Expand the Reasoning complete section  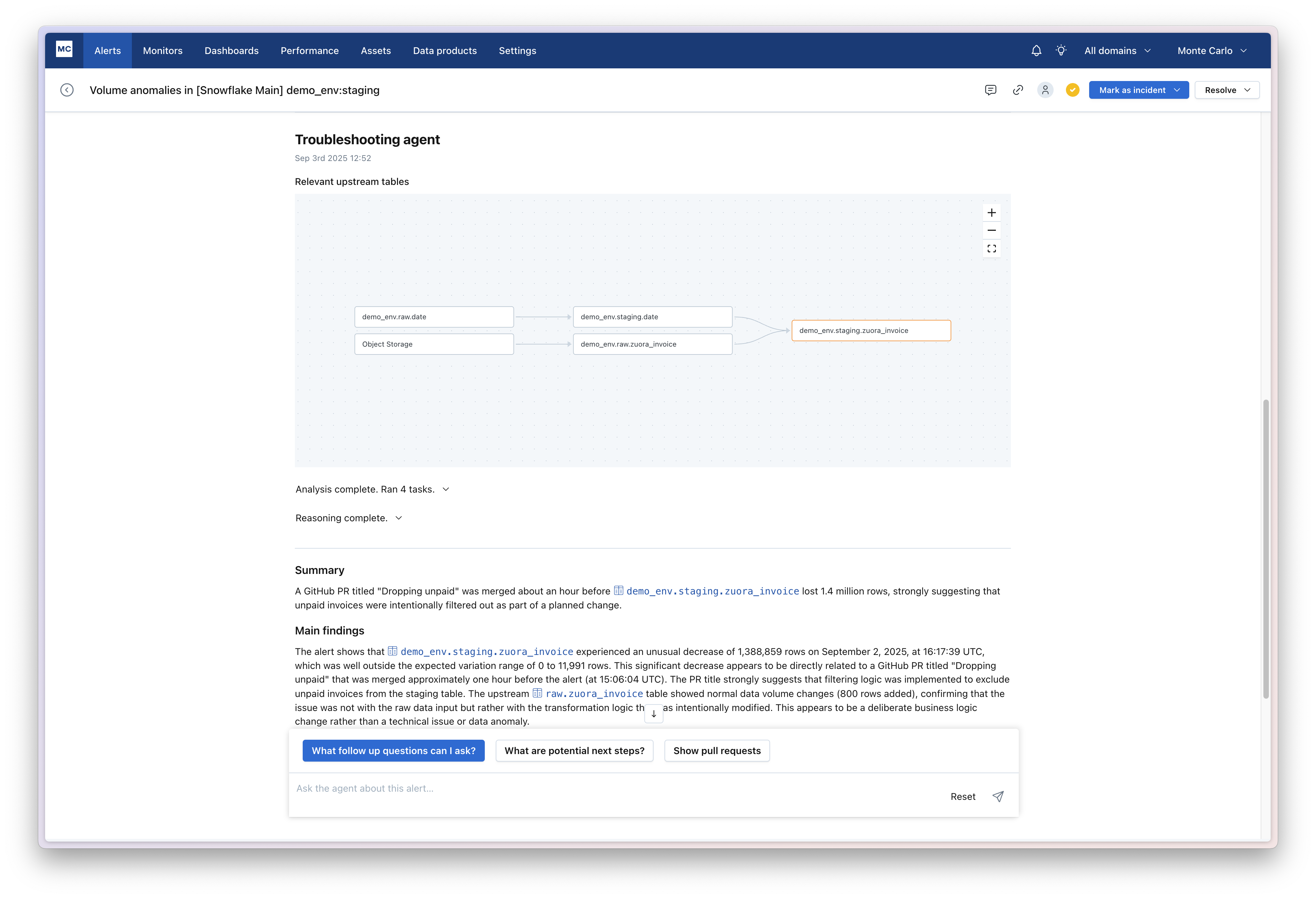tap(348, 518)
